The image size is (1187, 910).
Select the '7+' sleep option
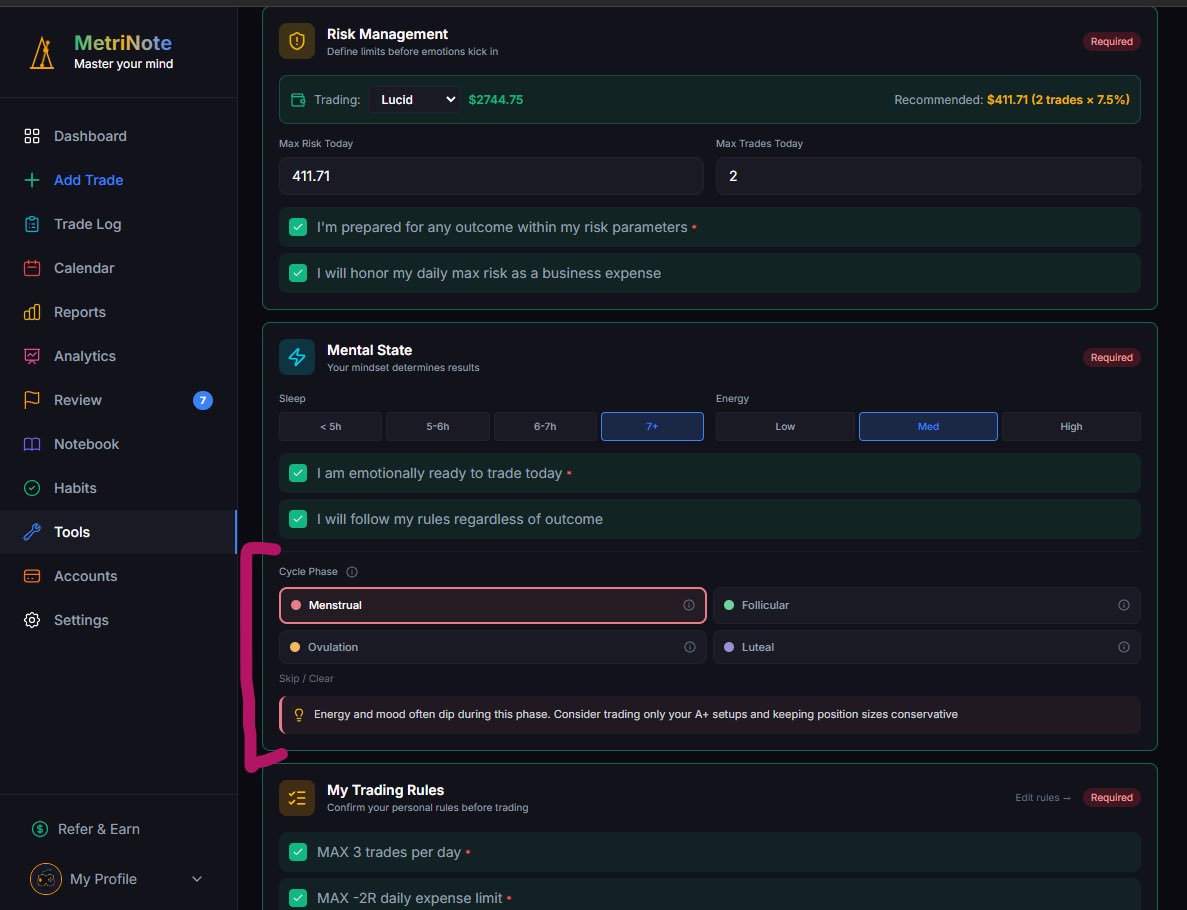(x=653, y=426)
